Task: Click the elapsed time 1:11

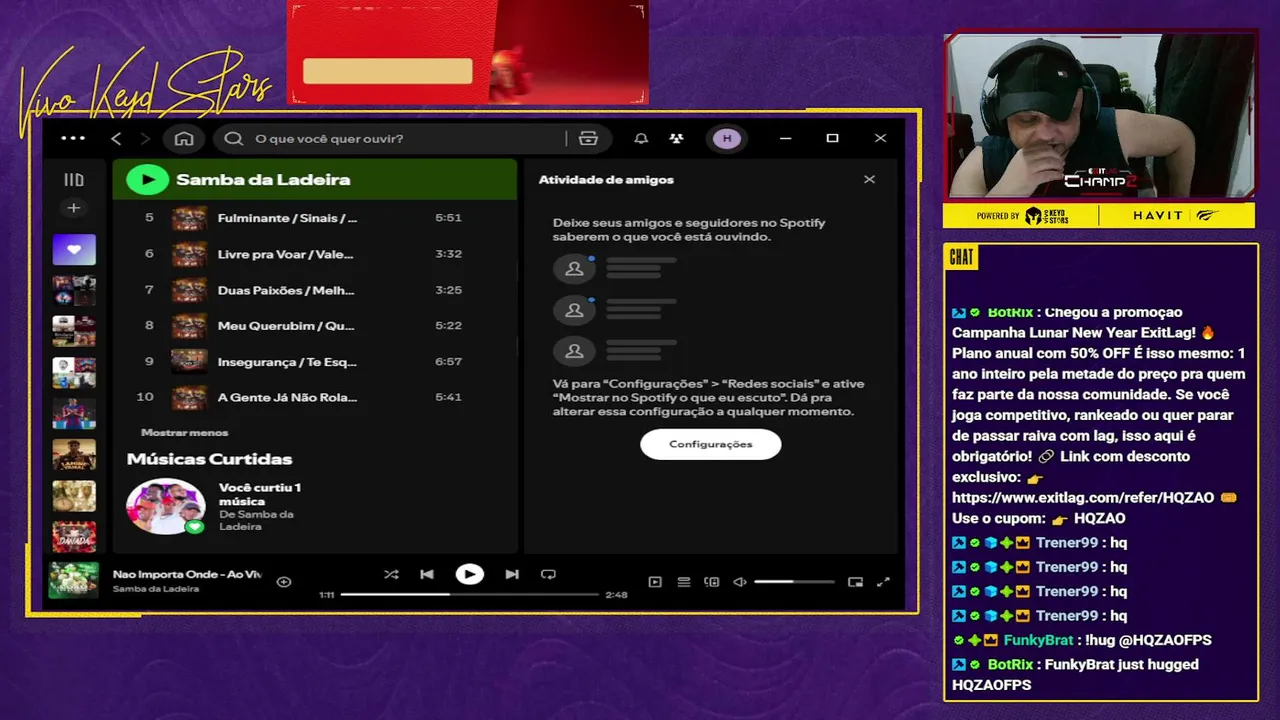Action: [x=326, y=595]
